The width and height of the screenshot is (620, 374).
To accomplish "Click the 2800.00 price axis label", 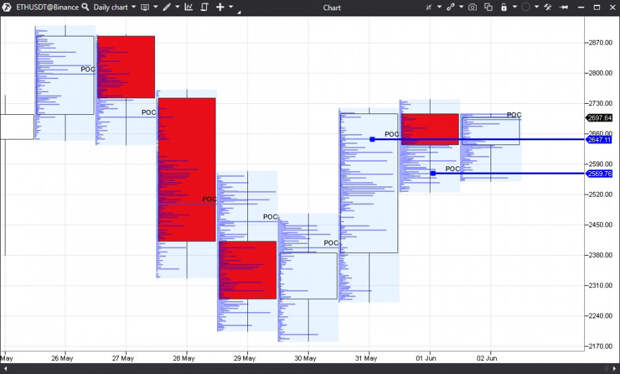I will 600,73.
